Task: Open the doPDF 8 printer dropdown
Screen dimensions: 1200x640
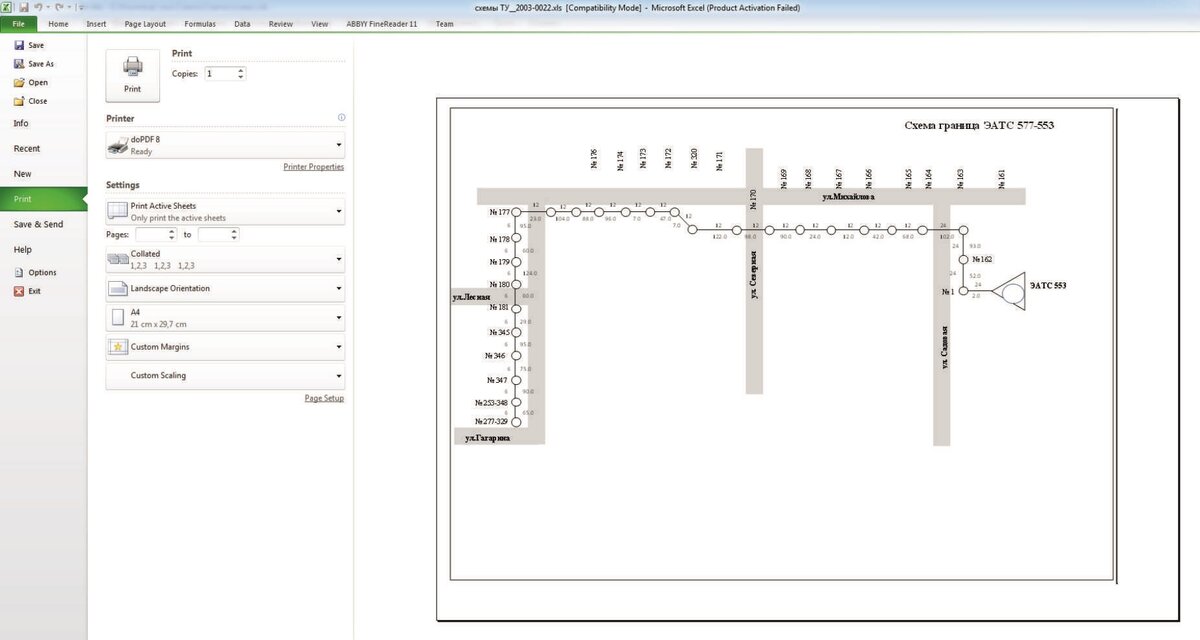Action: (225, 146)
